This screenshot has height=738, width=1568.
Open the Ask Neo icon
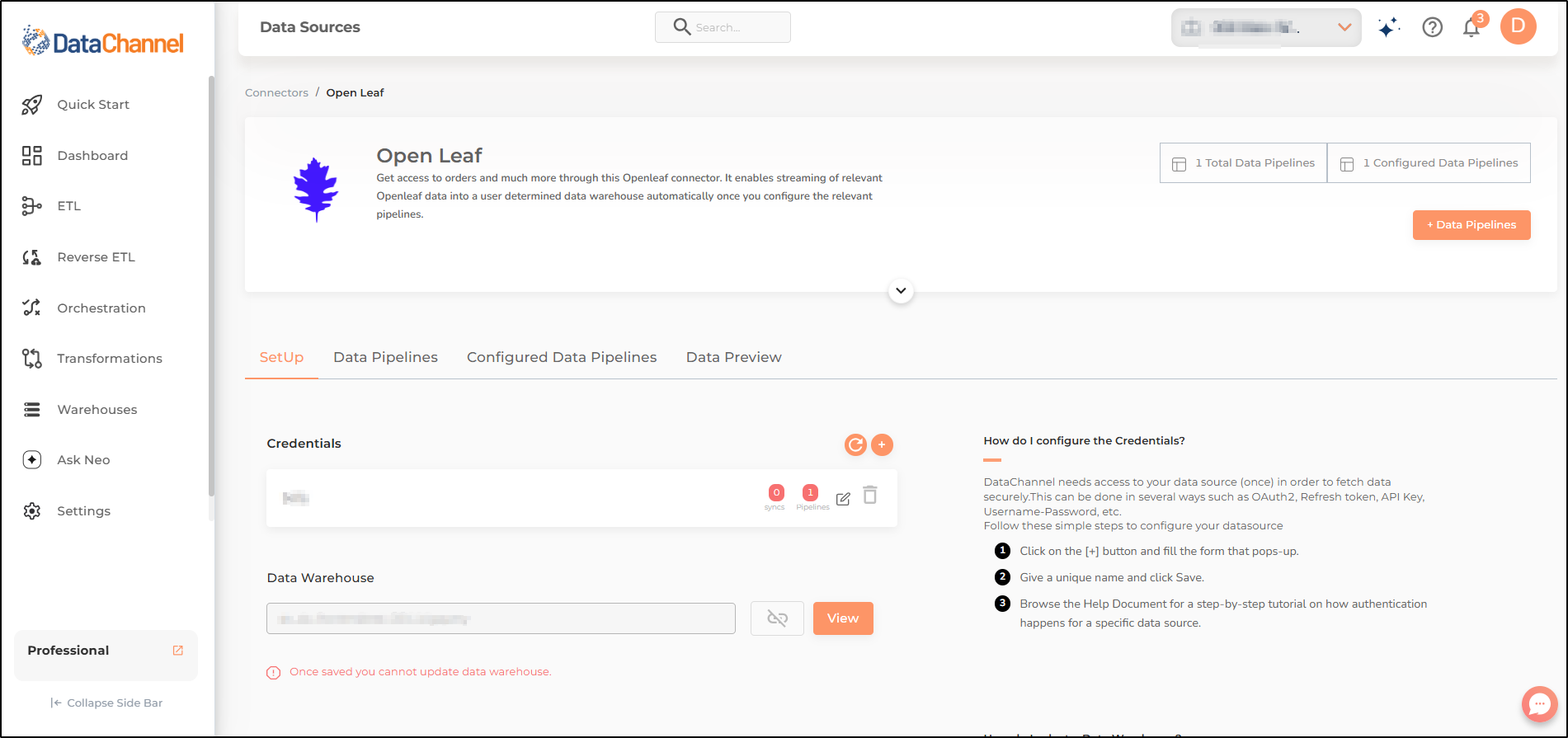coord(32,460)
